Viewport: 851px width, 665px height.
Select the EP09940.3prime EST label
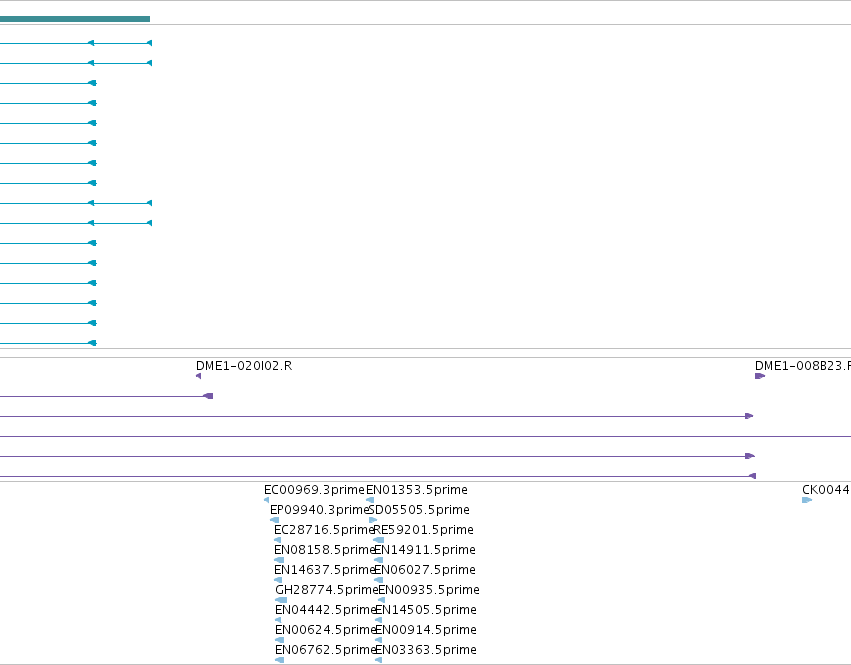[x=320, y=510]
